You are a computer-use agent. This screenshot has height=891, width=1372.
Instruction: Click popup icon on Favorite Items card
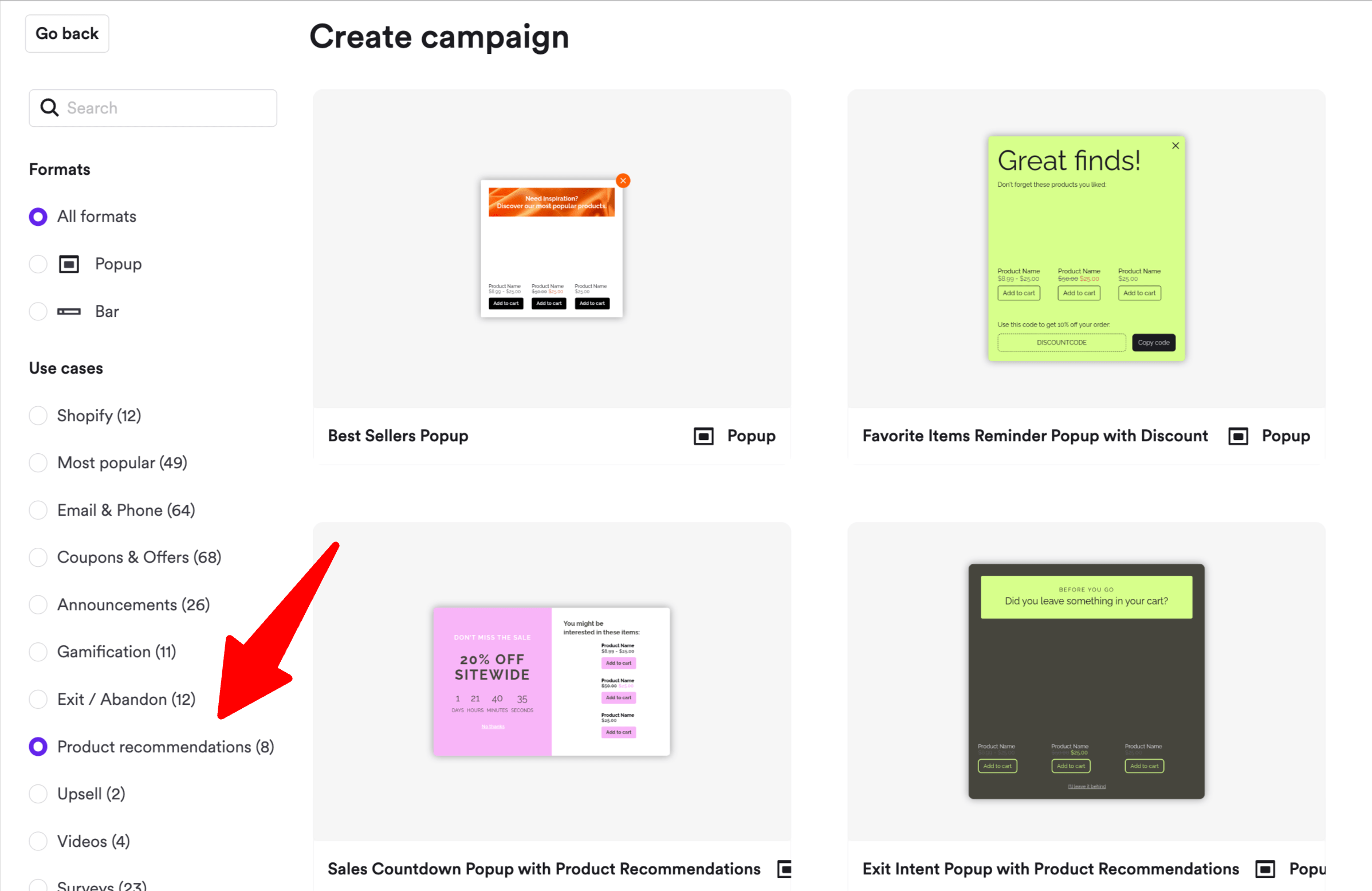coord(1238,436)
